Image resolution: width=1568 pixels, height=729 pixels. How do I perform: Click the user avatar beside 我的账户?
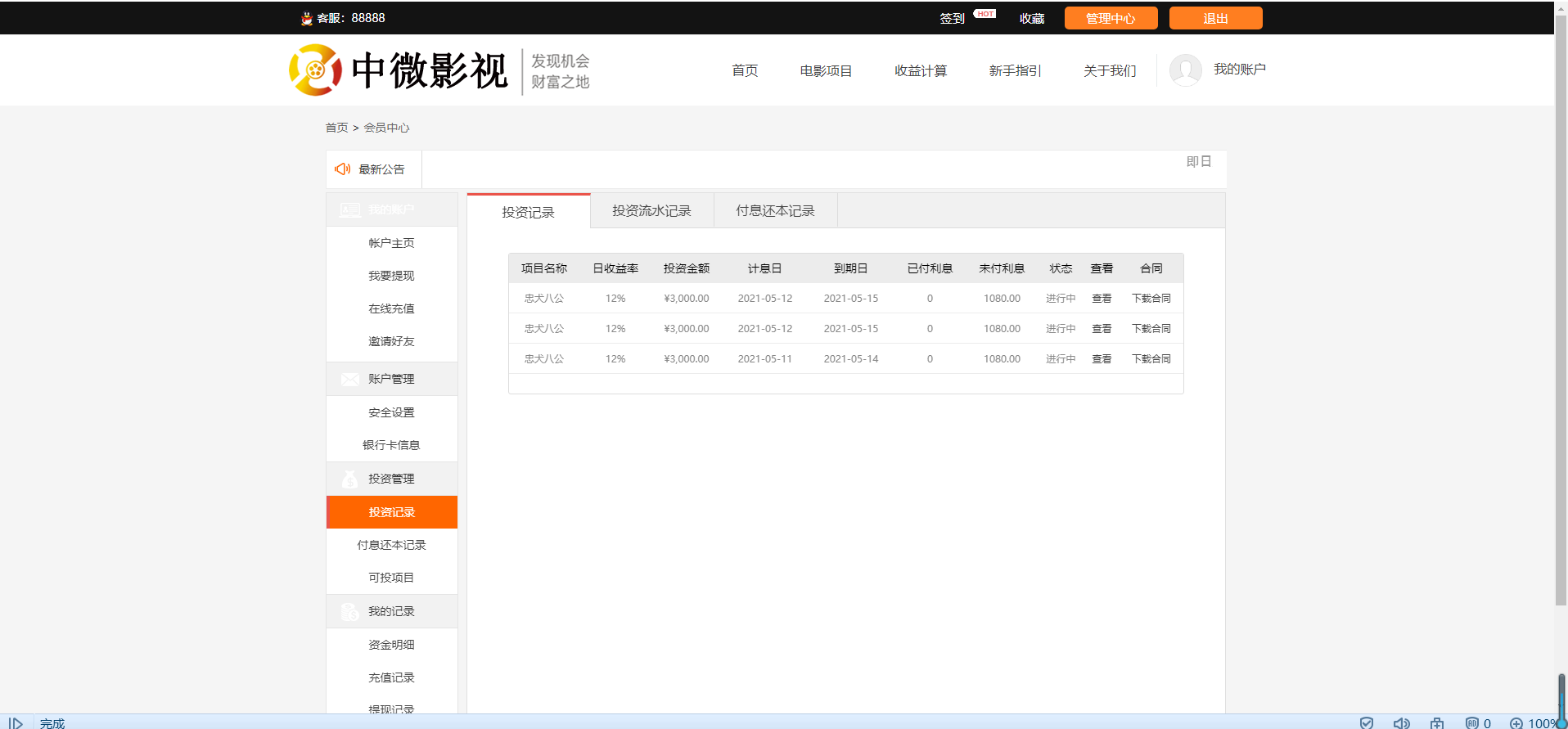tap(1185, 70)
